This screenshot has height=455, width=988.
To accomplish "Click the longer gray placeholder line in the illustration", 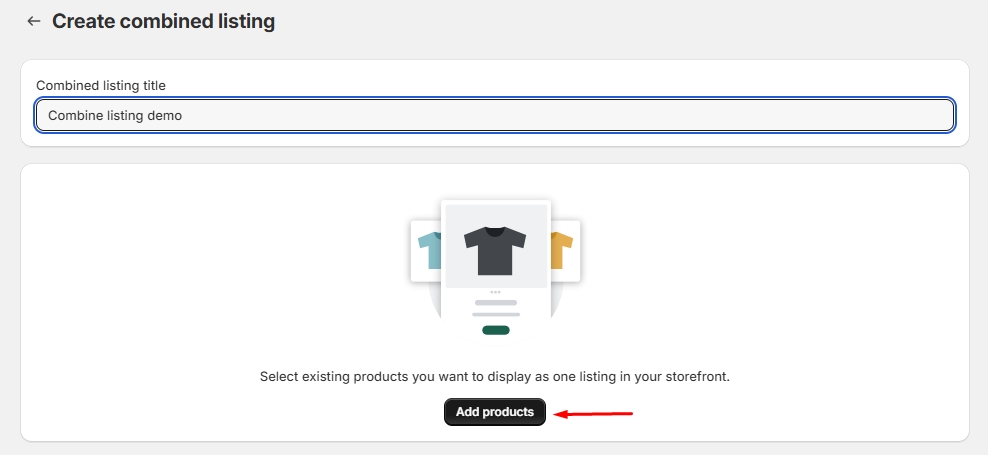I will [495, 314].
